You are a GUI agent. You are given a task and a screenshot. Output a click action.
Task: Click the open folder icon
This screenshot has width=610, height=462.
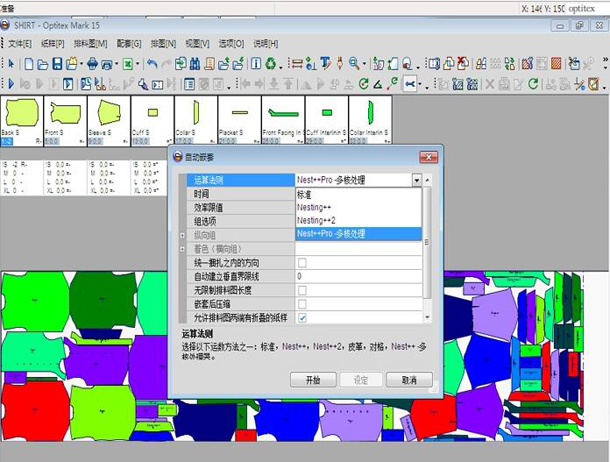[42, 64]
